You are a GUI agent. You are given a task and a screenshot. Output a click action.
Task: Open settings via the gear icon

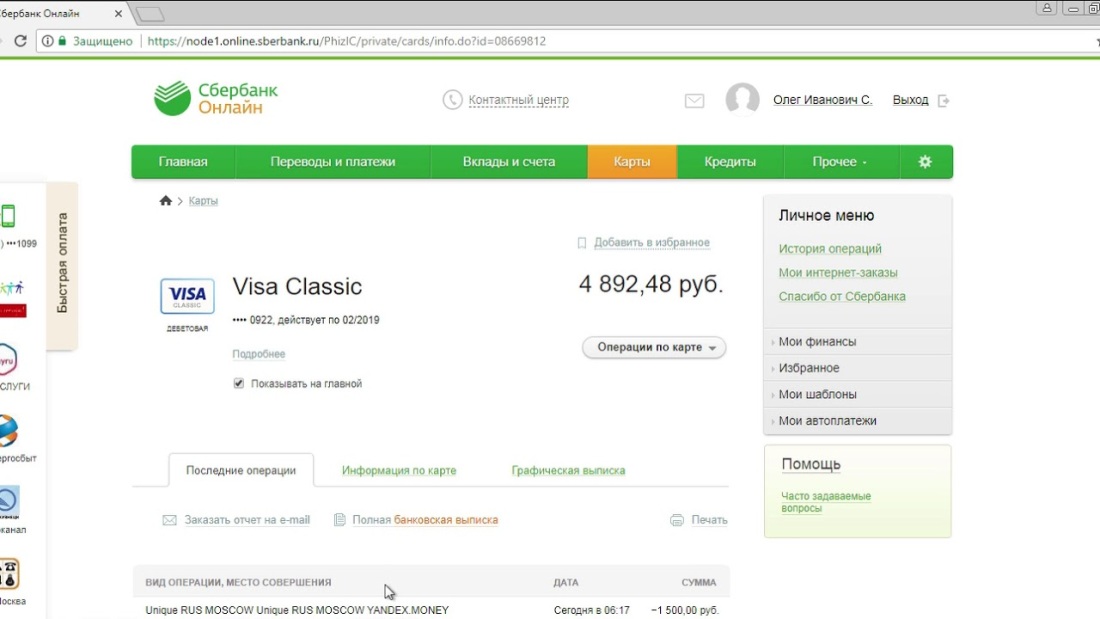coord(925,161)
